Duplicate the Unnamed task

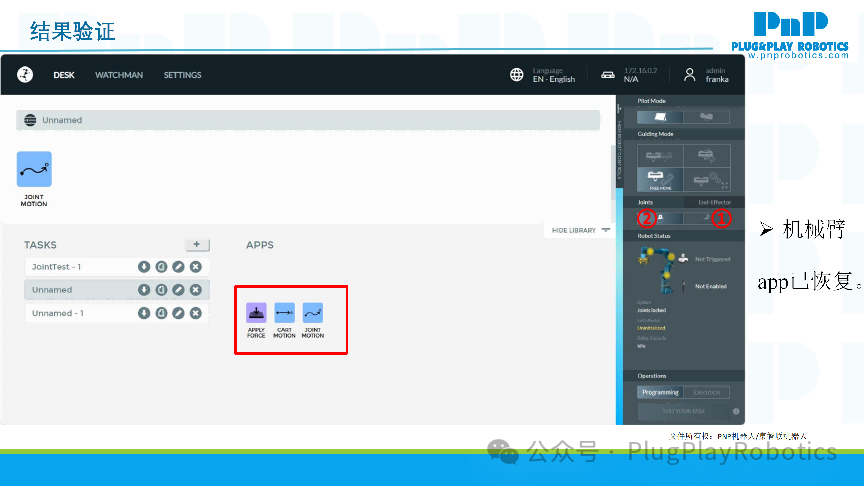161,290
